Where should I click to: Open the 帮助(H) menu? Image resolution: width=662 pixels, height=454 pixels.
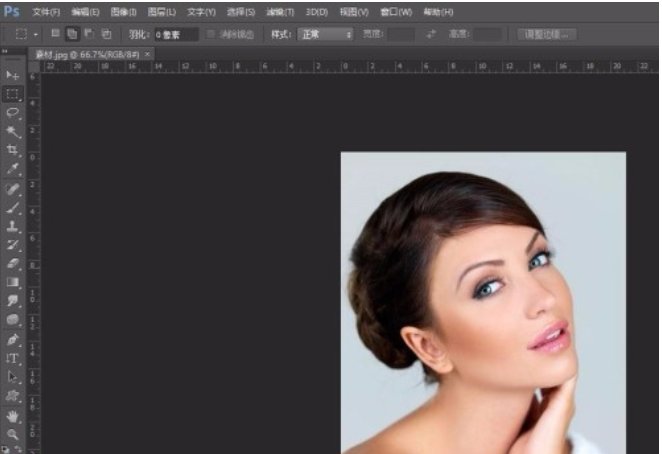[x=438, y=12]
